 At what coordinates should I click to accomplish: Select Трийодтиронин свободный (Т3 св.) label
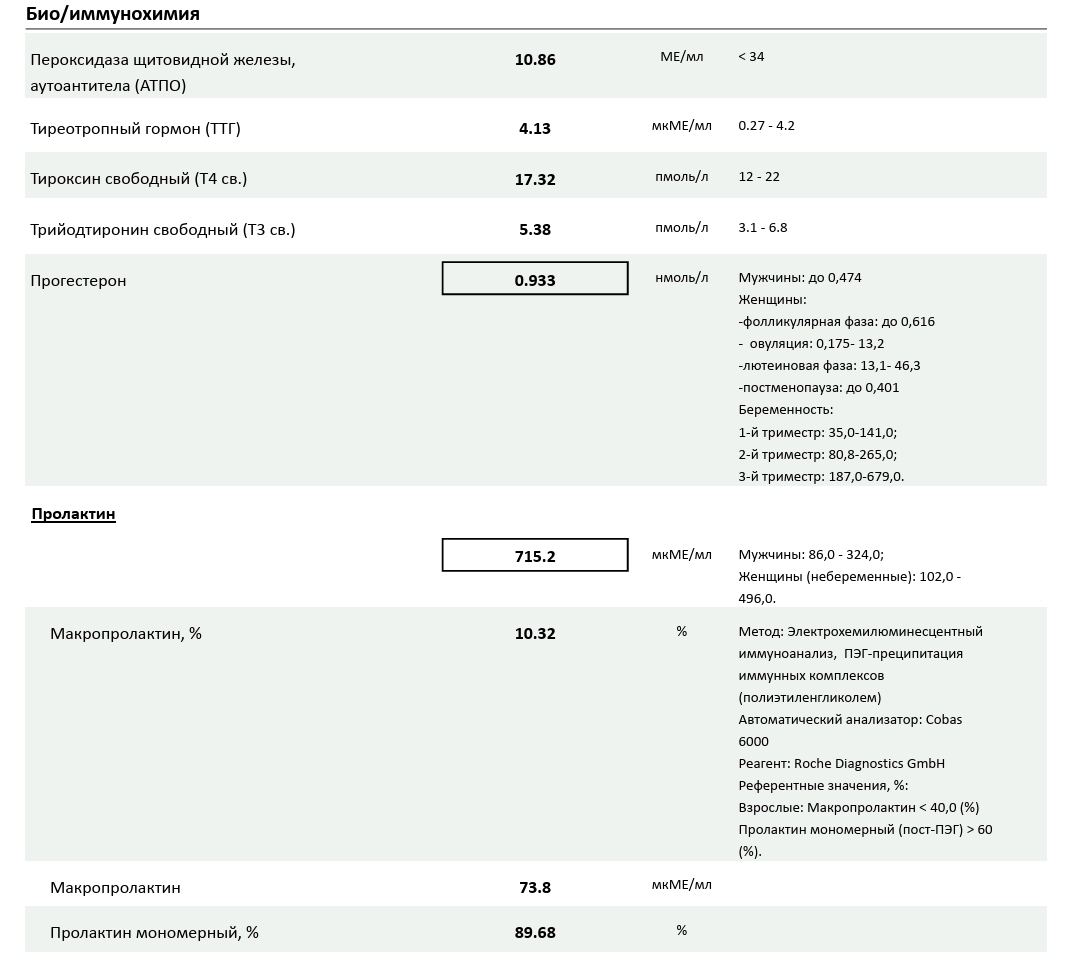(x=162, y=230)
